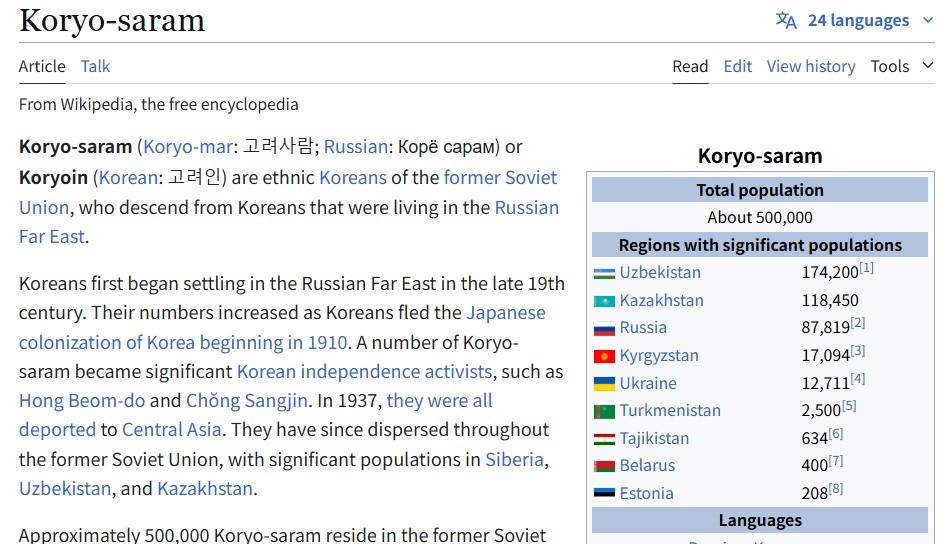This screenshot has height=544, width=951.
Task: Click citation [4] beside 12,711
Action: (x=858, y=379)
